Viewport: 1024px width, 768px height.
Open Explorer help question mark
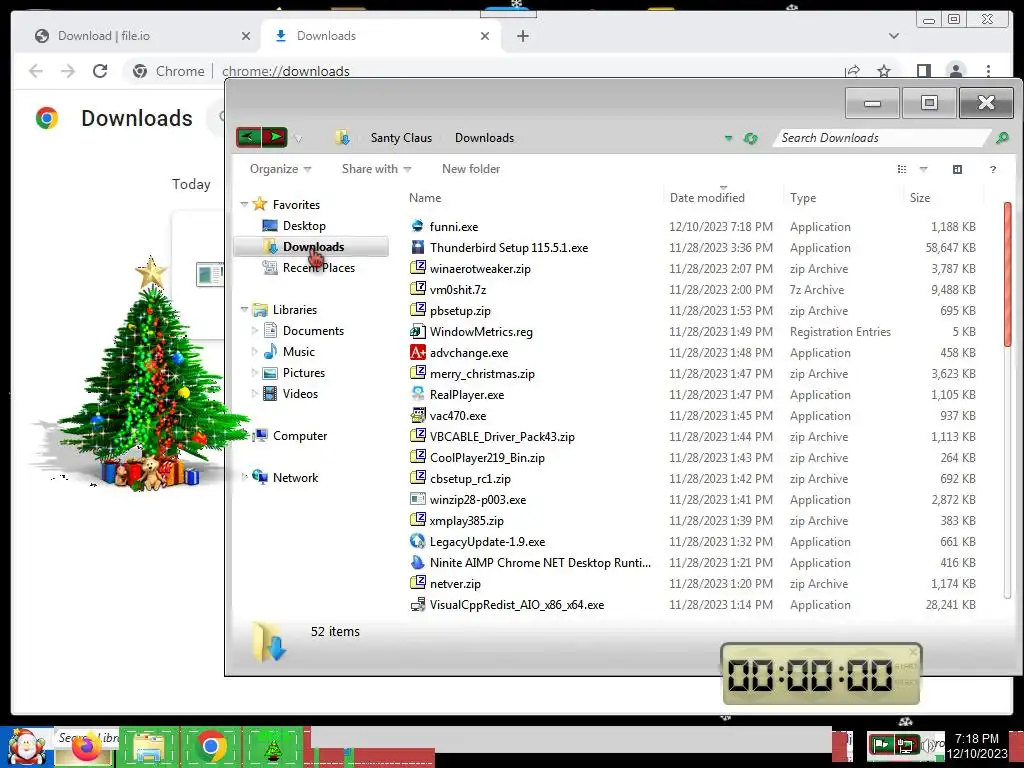click(x=993, y=169)
